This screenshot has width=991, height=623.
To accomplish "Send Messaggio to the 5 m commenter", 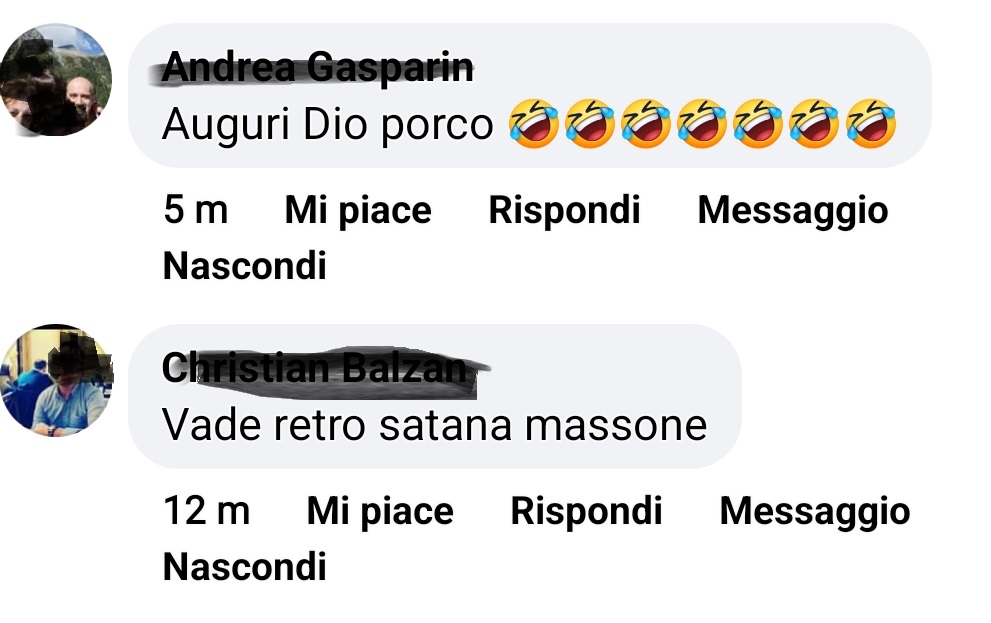I will 793,210.
